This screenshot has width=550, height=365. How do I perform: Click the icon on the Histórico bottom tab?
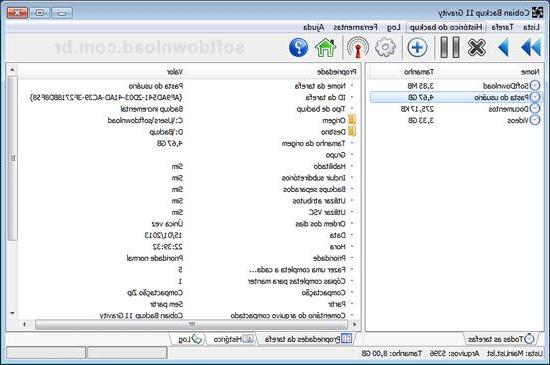pyautogui.click(x=248, y=339)
